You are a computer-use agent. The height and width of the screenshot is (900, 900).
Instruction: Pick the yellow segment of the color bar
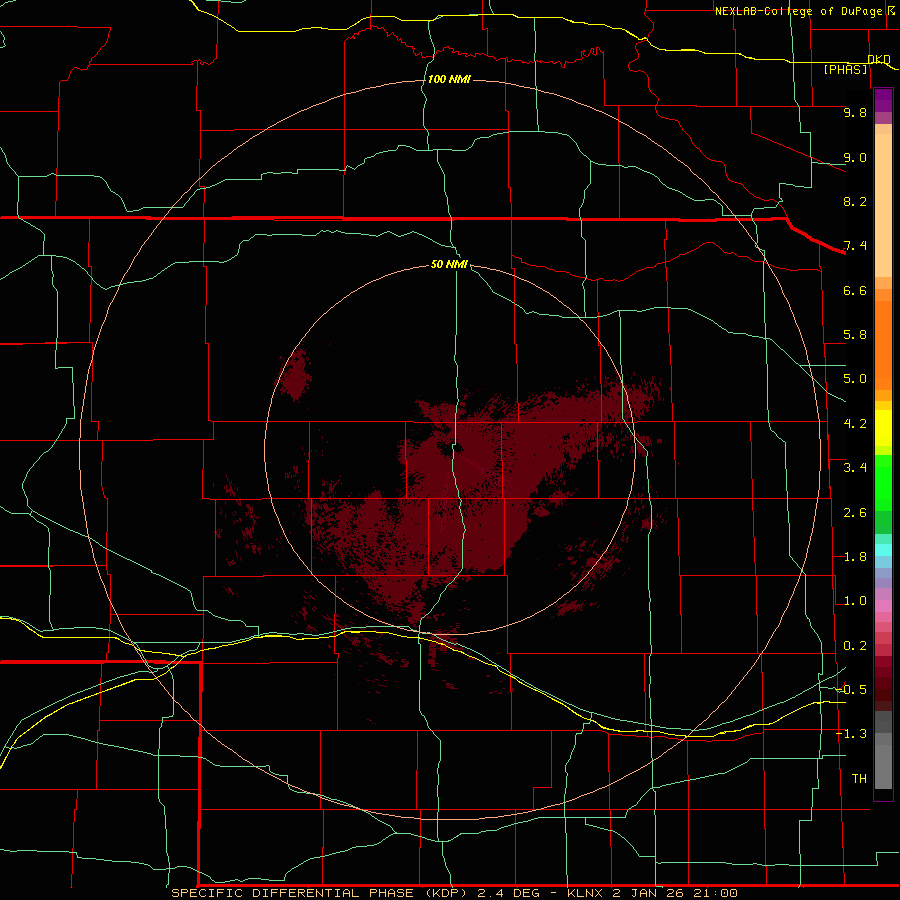coord(883,428)
